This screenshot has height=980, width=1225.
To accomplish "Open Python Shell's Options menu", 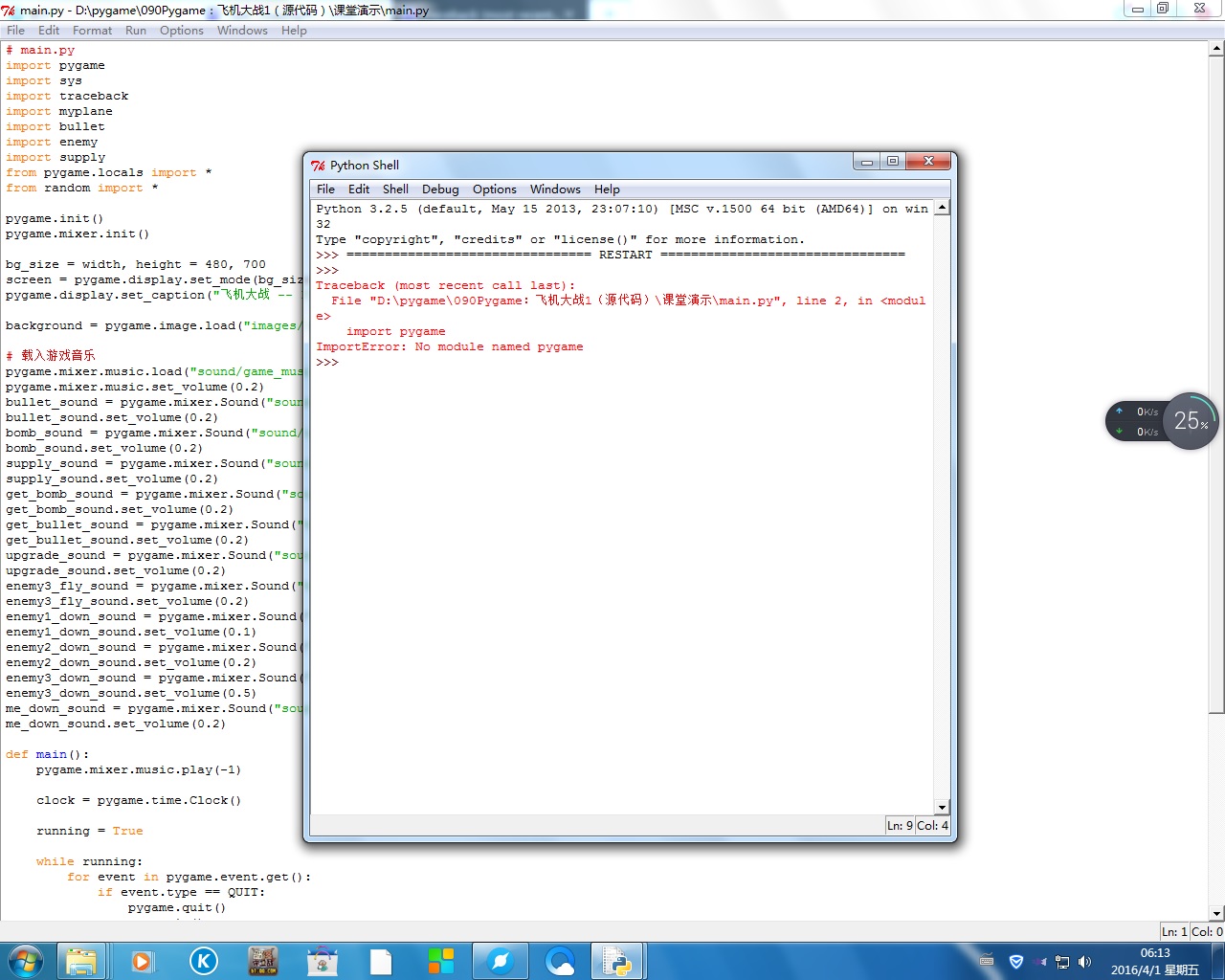I will point(494,189).
